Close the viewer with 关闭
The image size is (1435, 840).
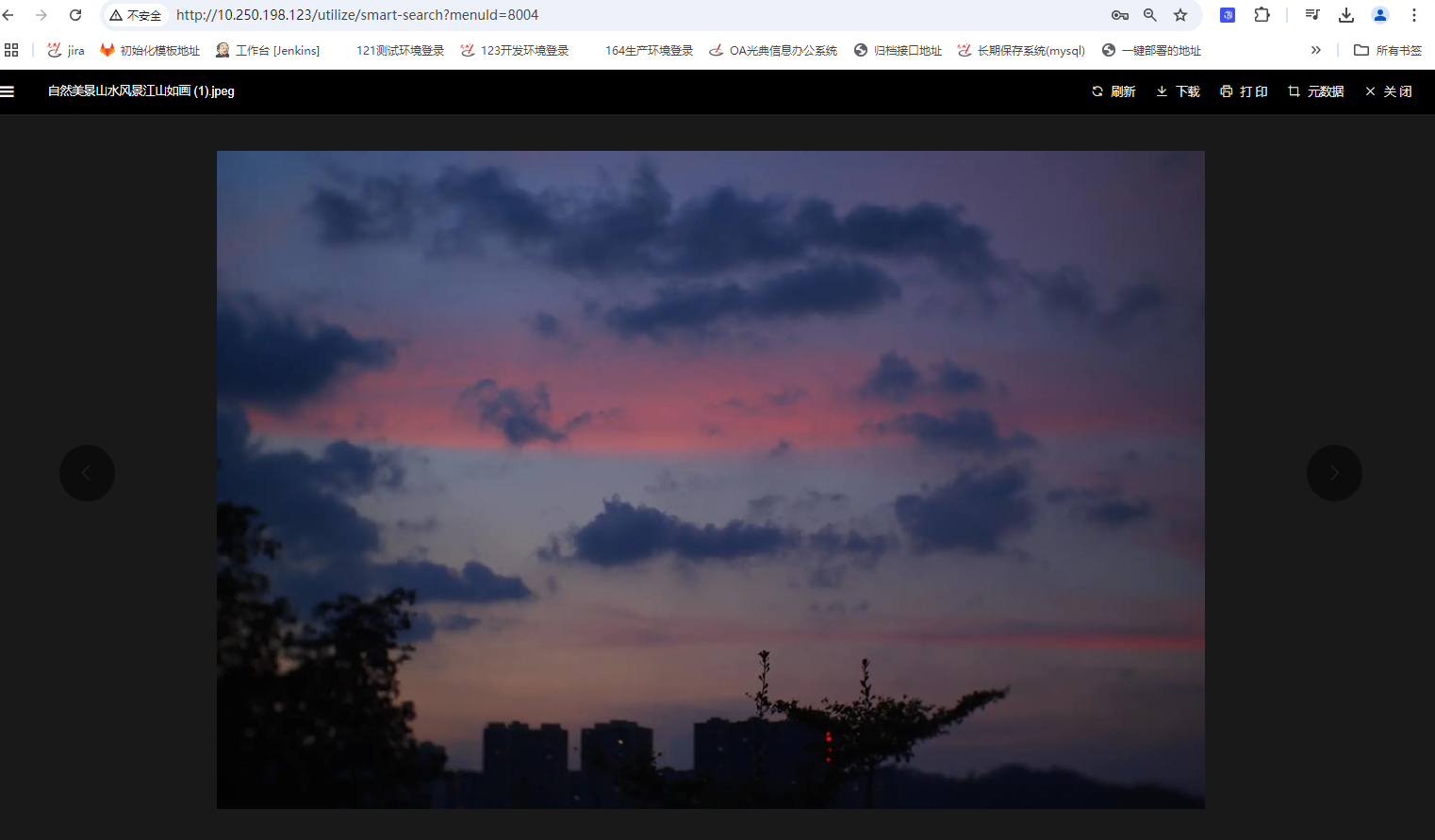click(1389, 91)
